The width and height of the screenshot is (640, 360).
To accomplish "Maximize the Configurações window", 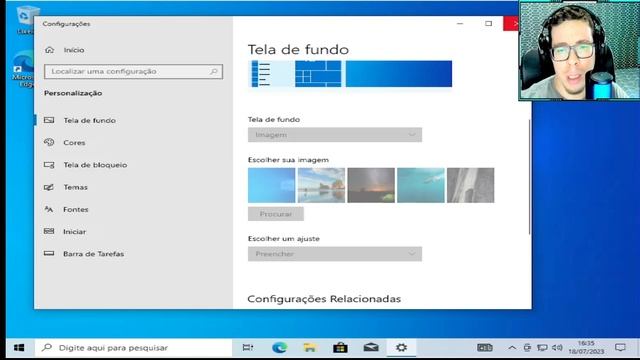I will (489, 24).
